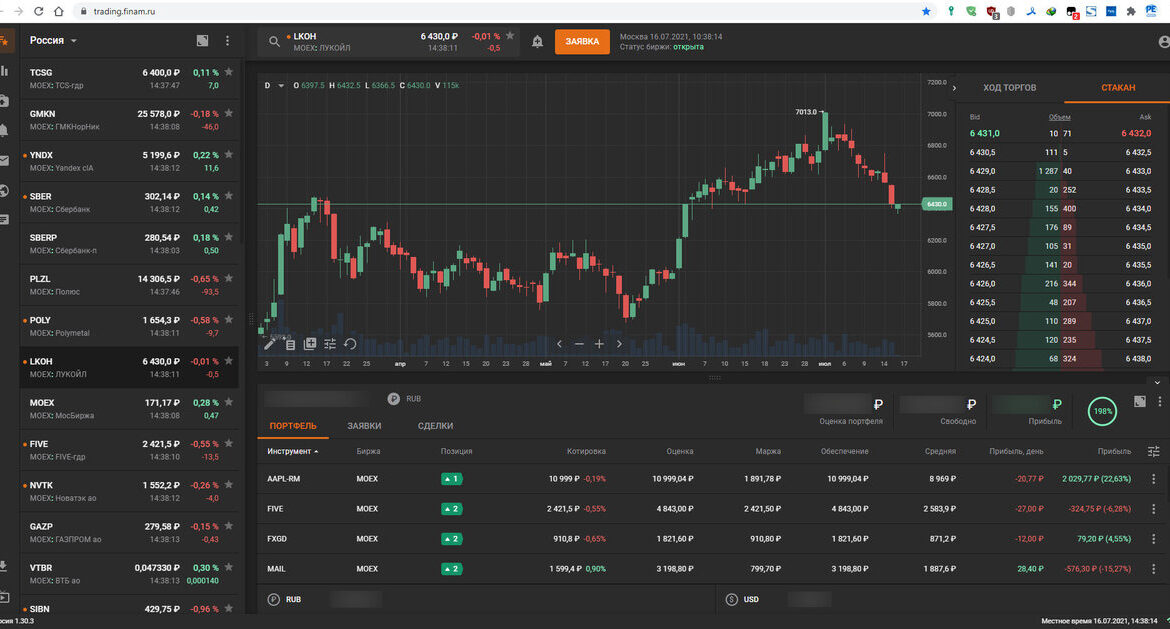Open the mail icon in left sidebar
This screenshot has width=1170, height=629.
(5, 160)
